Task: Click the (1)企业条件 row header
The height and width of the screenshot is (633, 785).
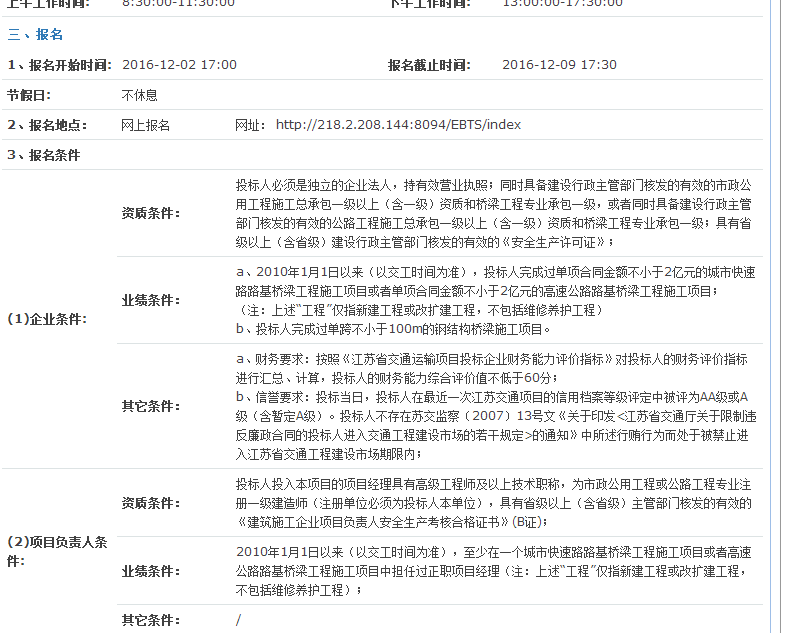Action: 47,319
